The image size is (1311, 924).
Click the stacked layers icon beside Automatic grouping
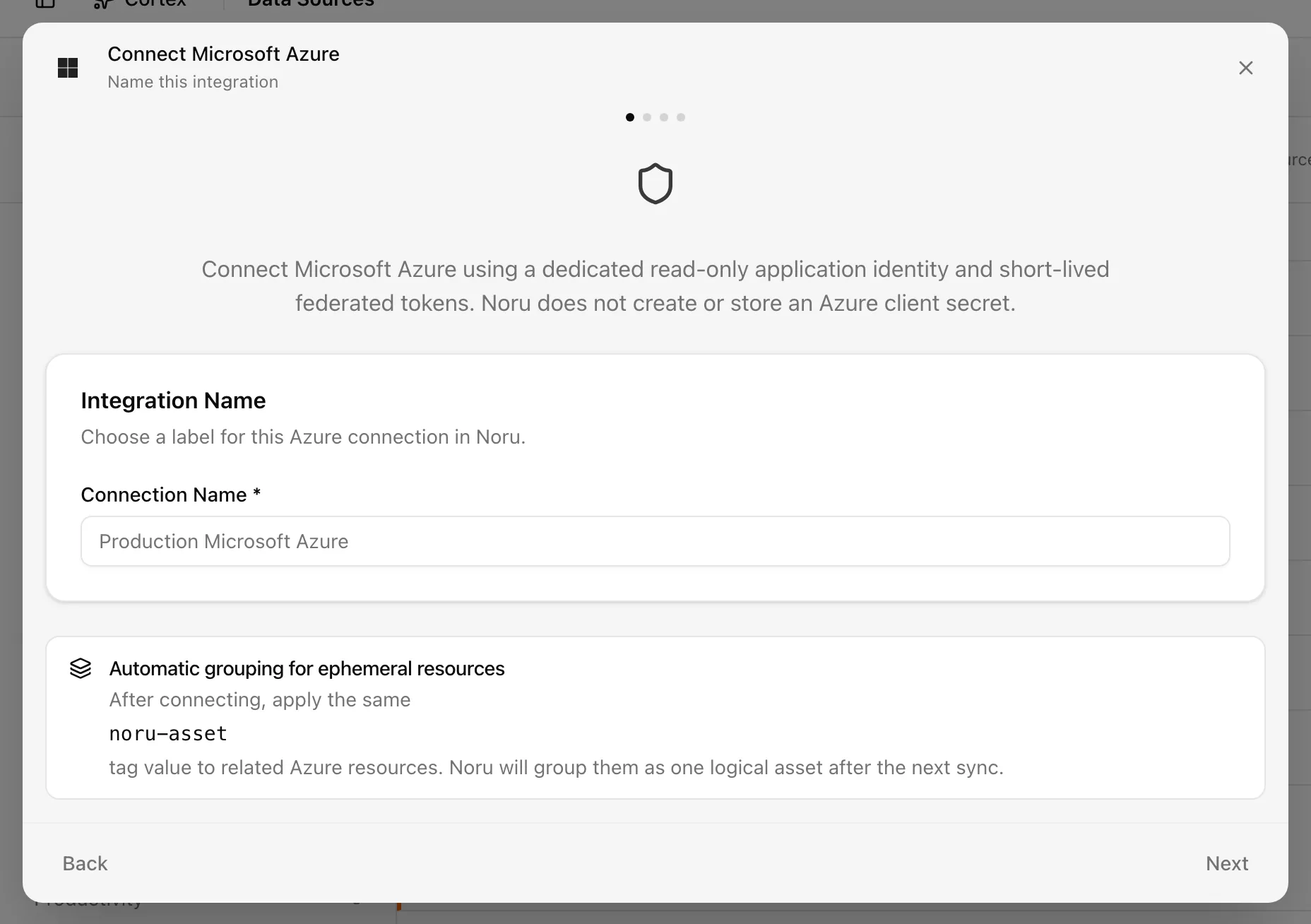coord(81,668)
